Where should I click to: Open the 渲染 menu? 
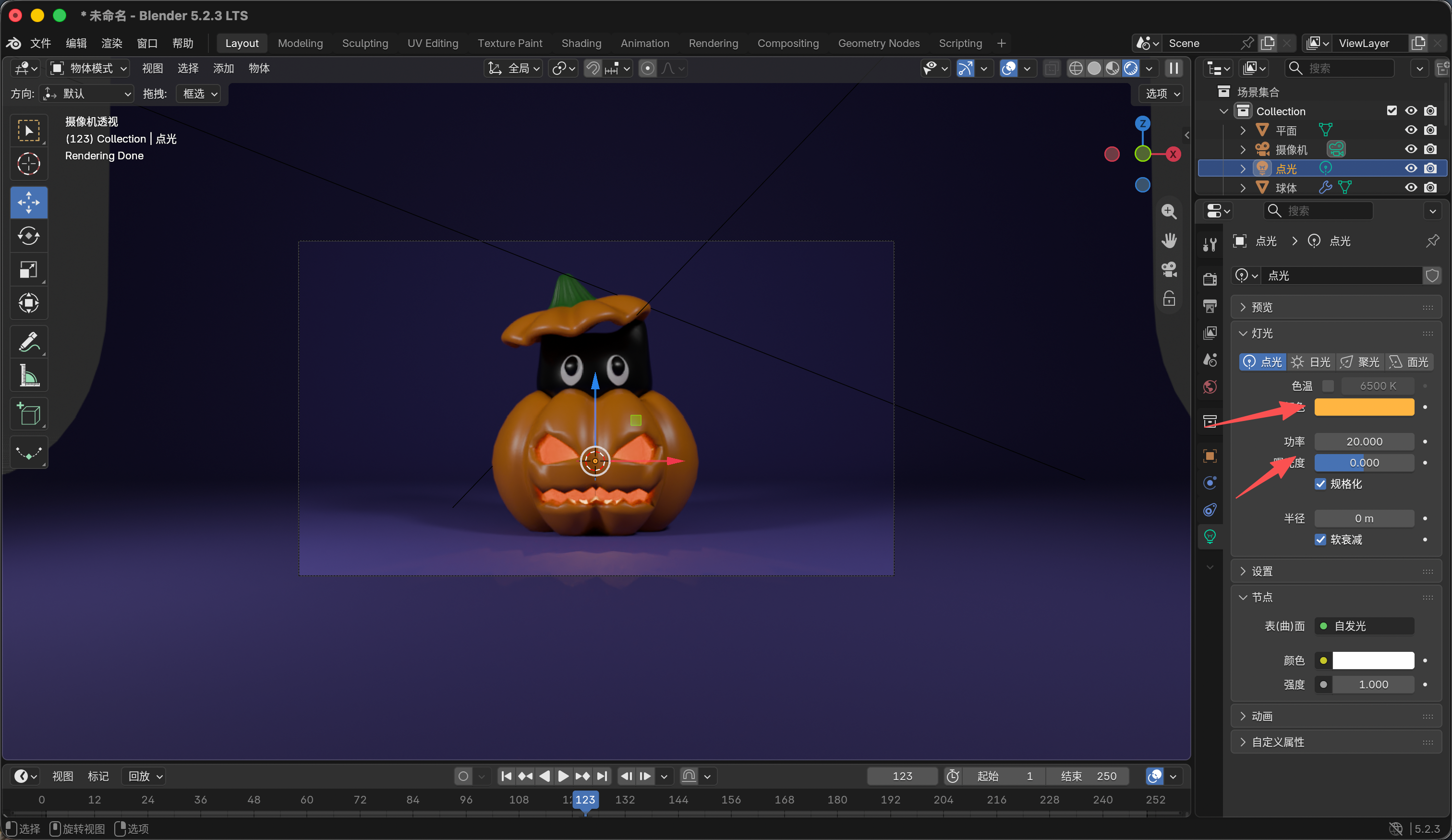(x=112, y=43)
